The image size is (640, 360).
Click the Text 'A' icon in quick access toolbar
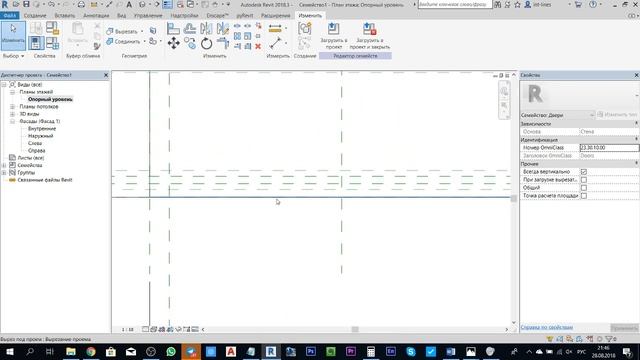pos(129,4)
